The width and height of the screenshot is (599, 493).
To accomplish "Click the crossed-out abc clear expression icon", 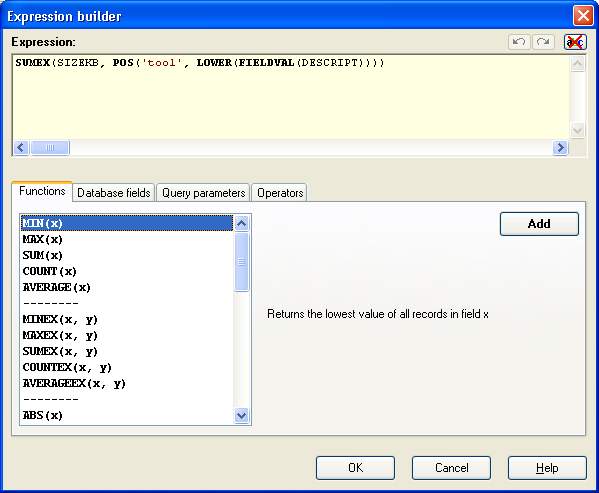I will [575, 42].
